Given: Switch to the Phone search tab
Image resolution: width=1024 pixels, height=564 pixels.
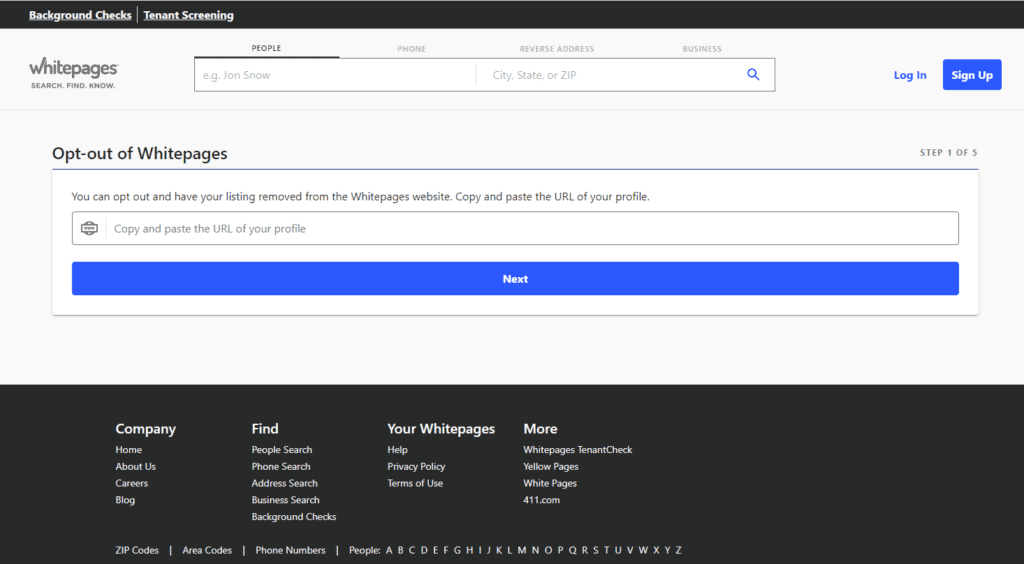Looking at the screenshot, I should pos(411,49).
